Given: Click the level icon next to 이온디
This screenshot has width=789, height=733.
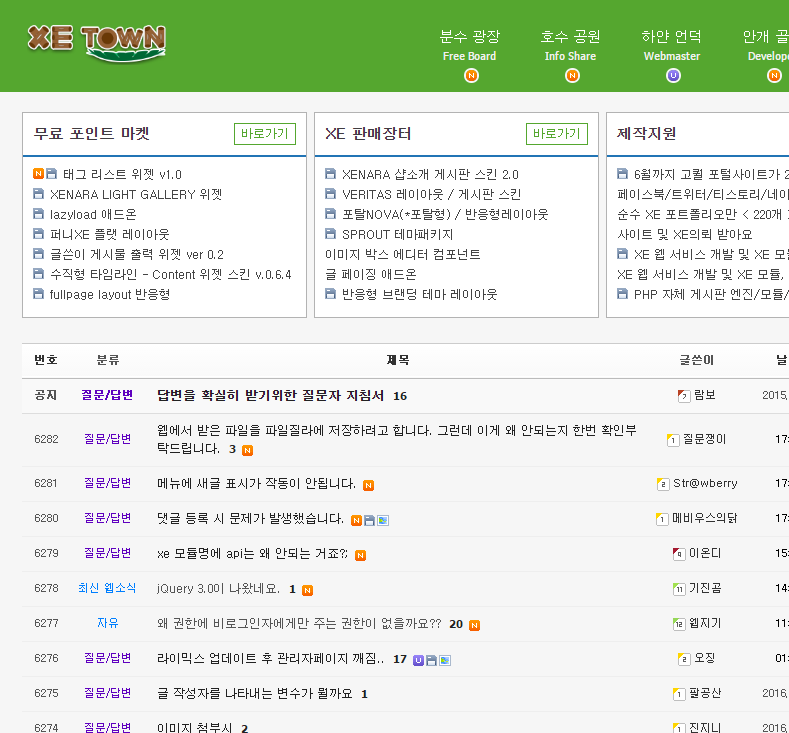Looking at the screenshot, I should (x=679, y=554).
